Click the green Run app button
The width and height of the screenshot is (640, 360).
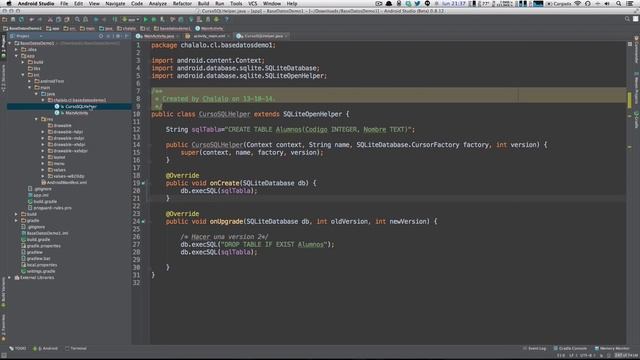point(145,19)
